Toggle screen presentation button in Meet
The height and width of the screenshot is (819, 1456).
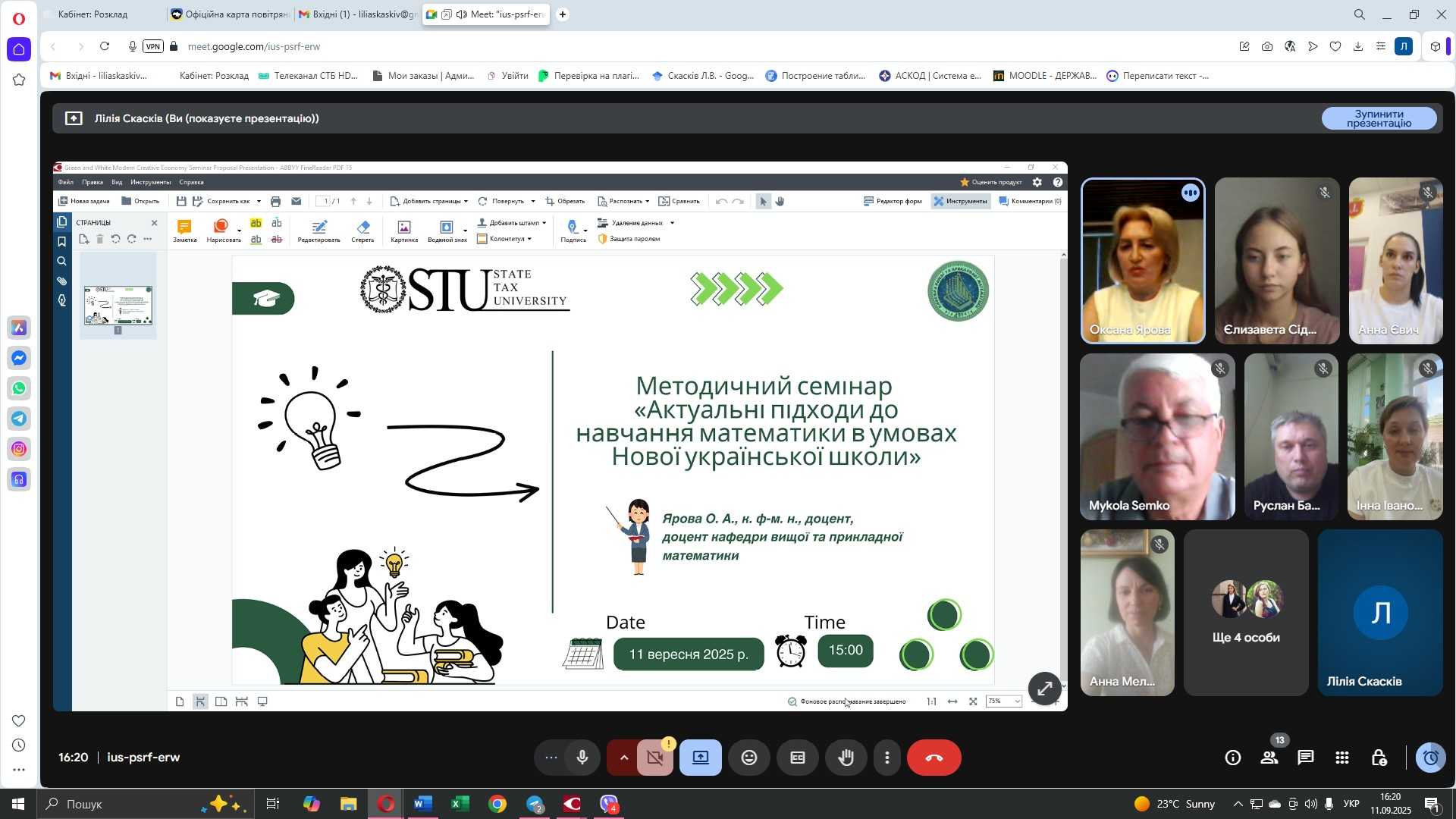(701, 758)
